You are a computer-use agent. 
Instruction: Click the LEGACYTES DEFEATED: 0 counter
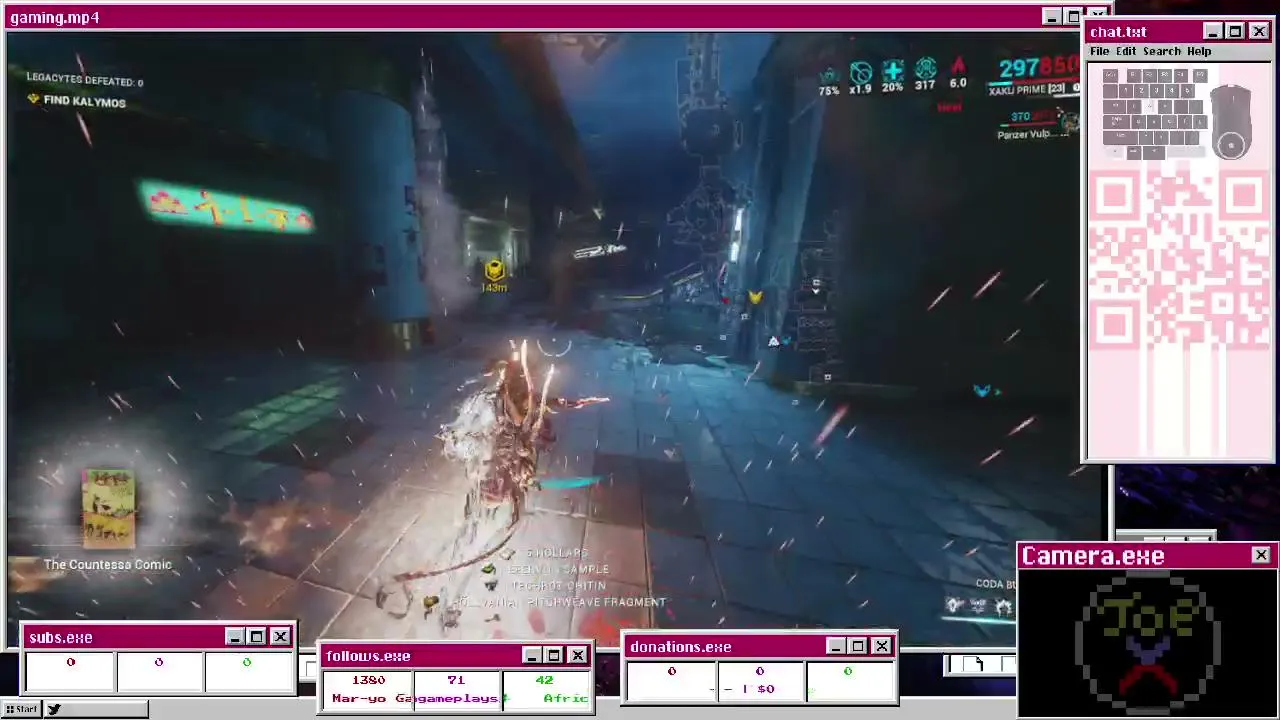(85, 80)
